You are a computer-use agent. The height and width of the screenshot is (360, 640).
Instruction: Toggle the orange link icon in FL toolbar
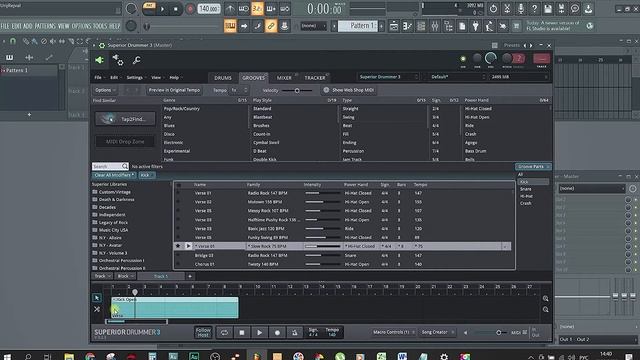(x=271, y=26)
